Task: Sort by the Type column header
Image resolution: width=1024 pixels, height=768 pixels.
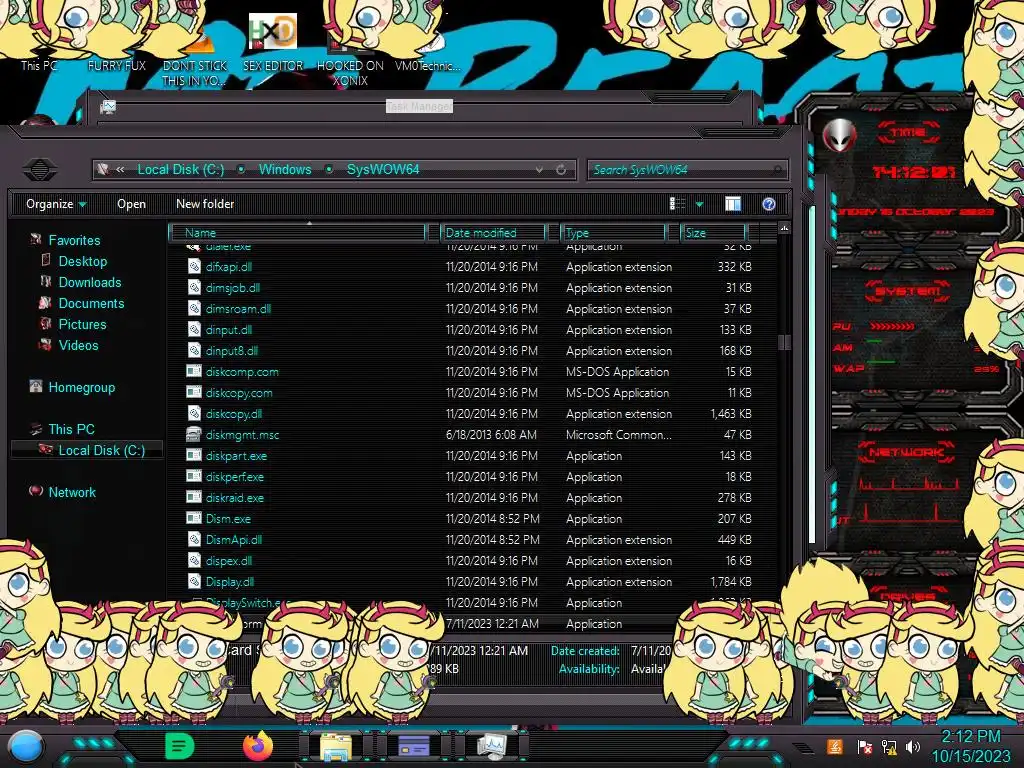Action: coord(614,232)
